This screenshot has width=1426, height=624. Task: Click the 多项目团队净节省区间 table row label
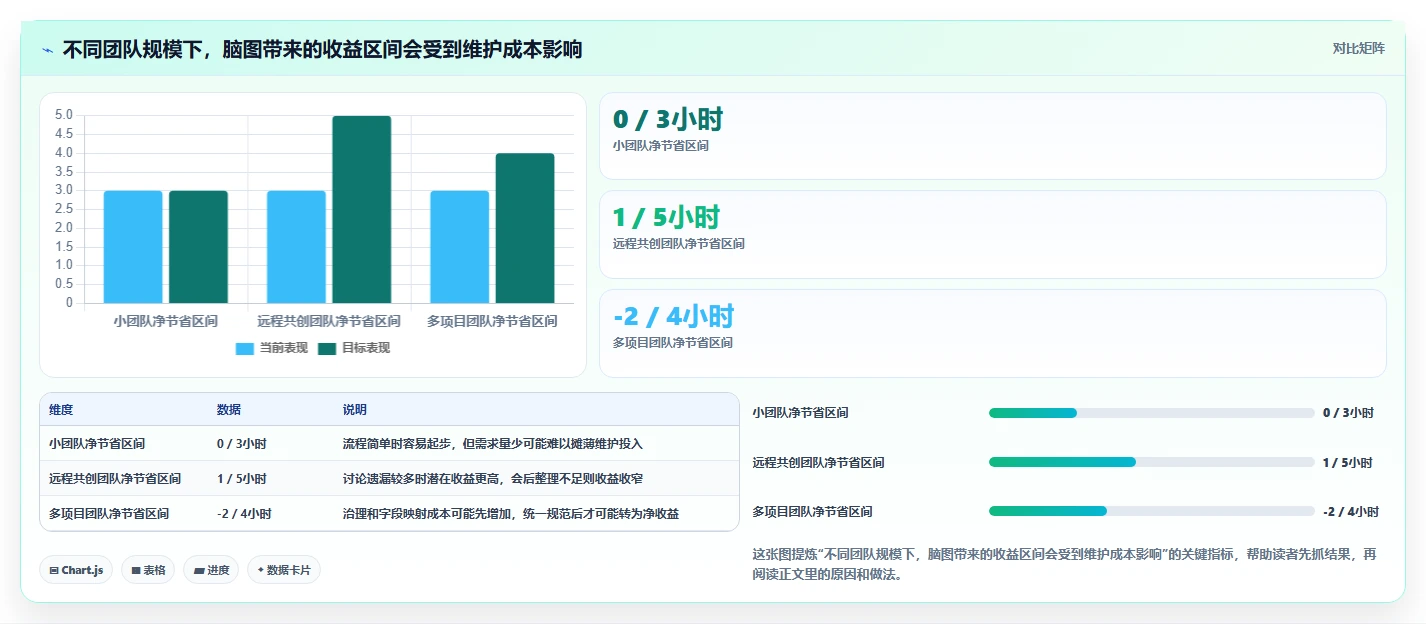coord(109,514)
